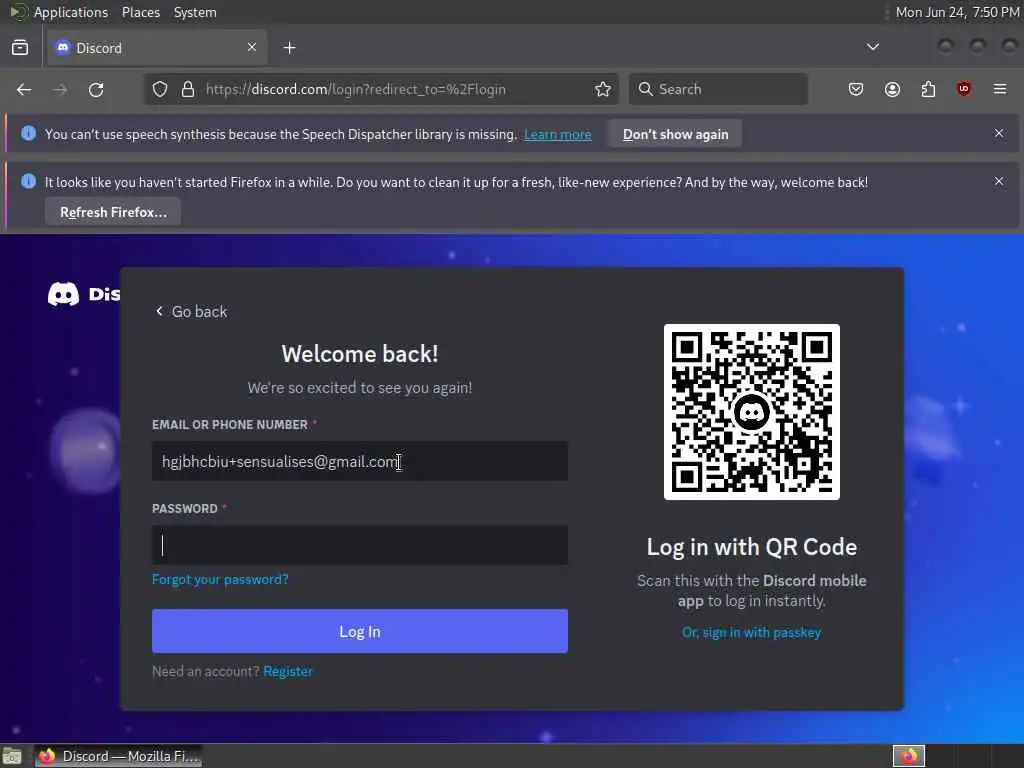Focus the email or phone number field
The width and height of the screenshot is (1024, 768).
(x=360, y=461)
